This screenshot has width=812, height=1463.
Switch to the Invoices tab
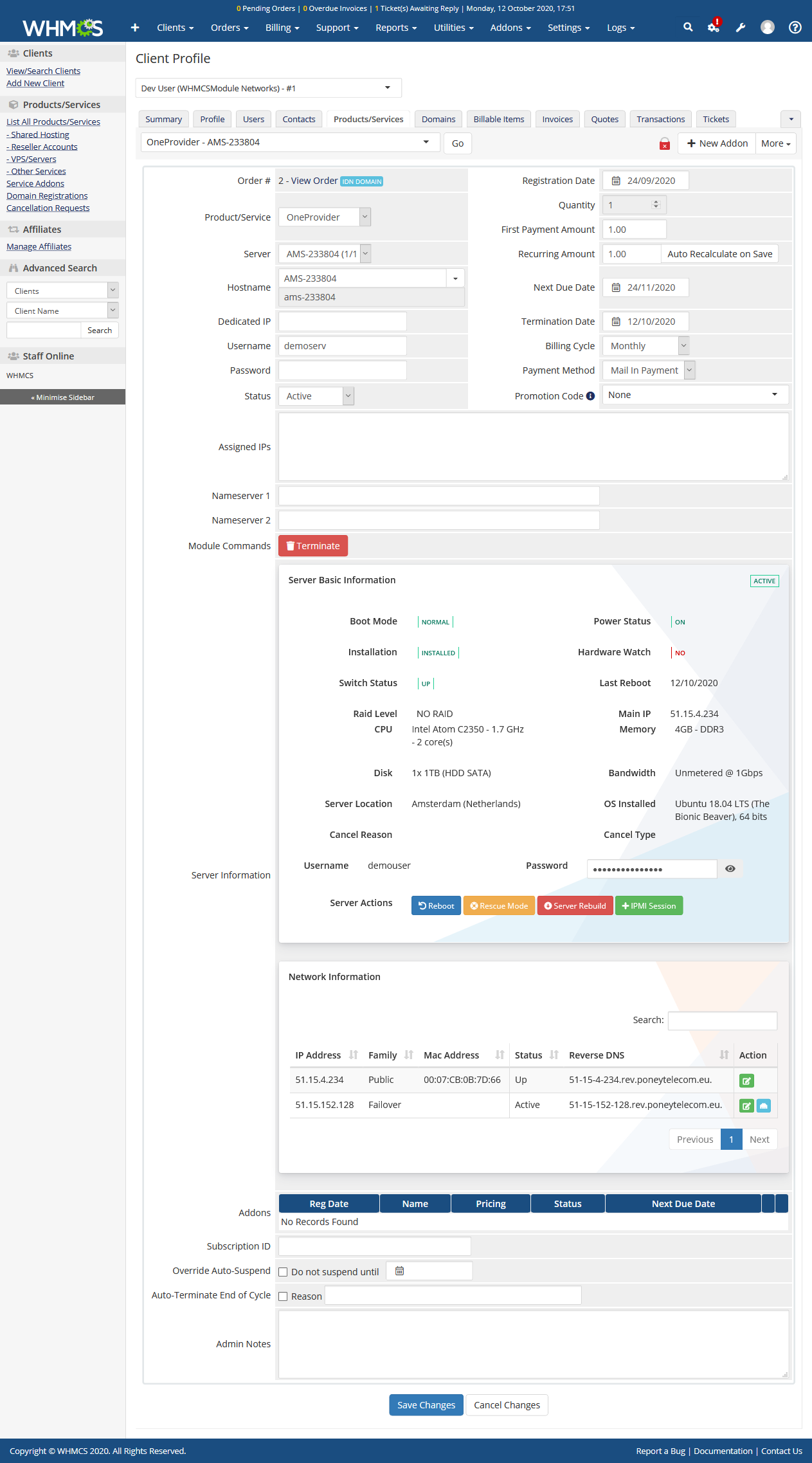[557, 119]
